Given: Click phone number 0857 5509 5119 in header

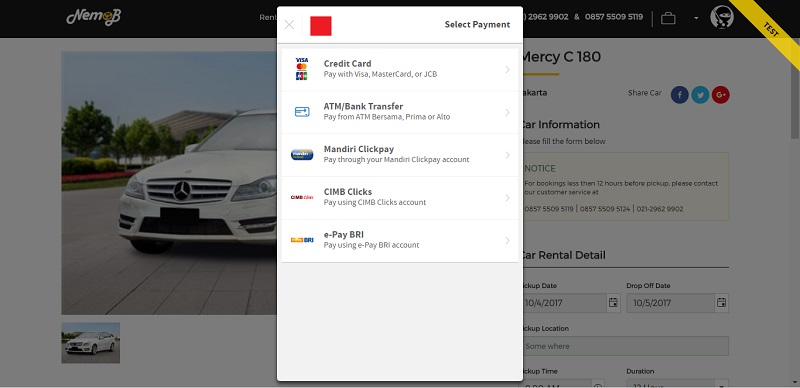Looking at the screenshot, I should (614, 17).
